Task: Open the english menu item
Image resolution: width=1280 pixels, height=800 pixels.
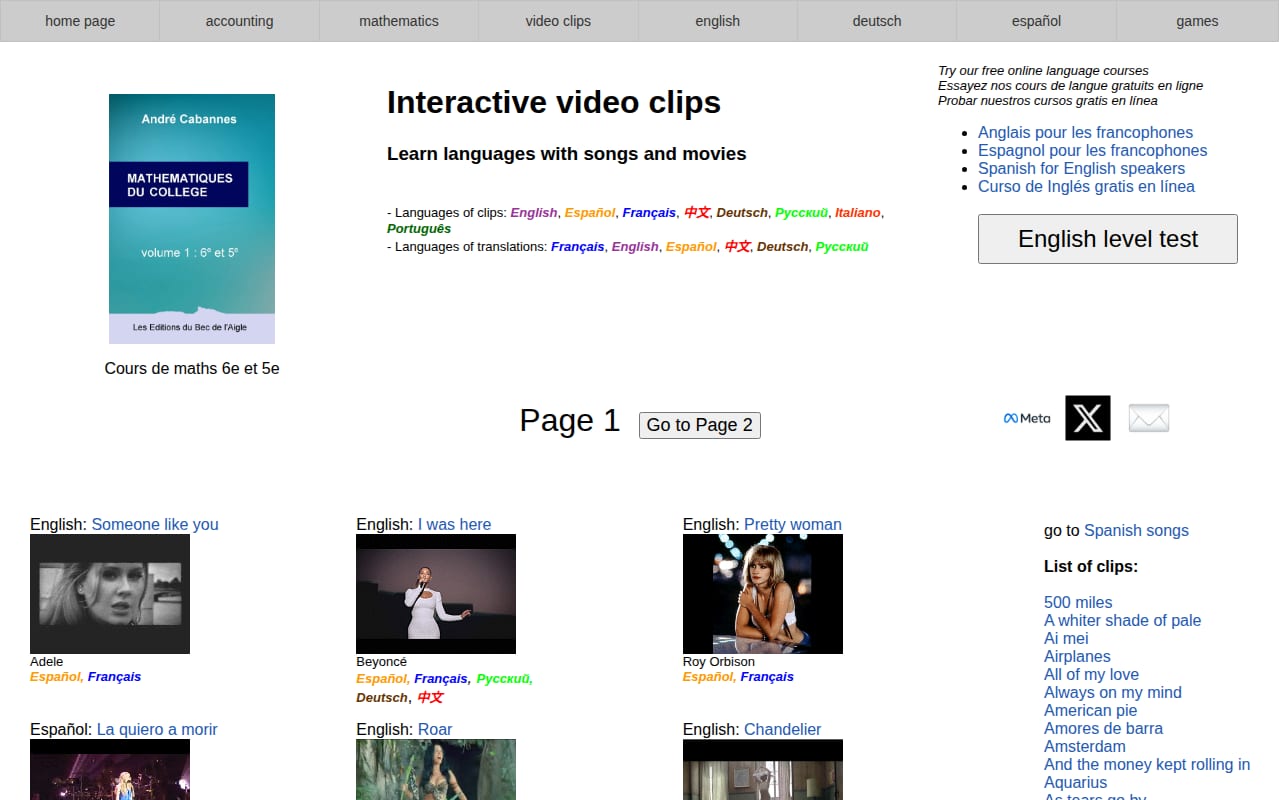Action: pyautogui.click(x=718, y=21)
